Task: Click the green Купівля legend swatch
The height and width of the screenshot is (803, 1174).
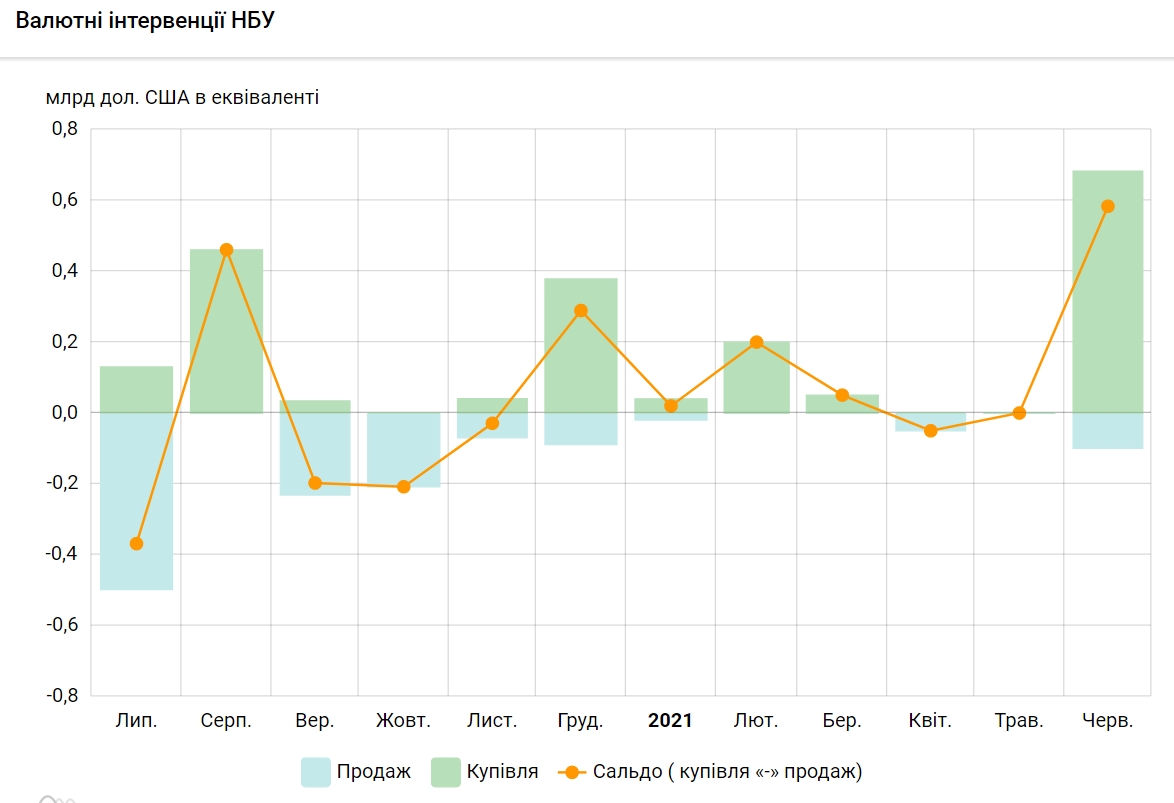Action: 445,772
